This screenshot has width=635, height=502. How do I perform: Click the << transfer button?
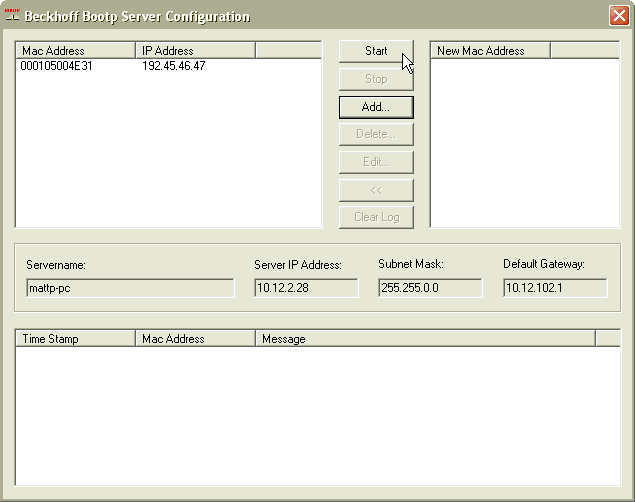point(376,190)
